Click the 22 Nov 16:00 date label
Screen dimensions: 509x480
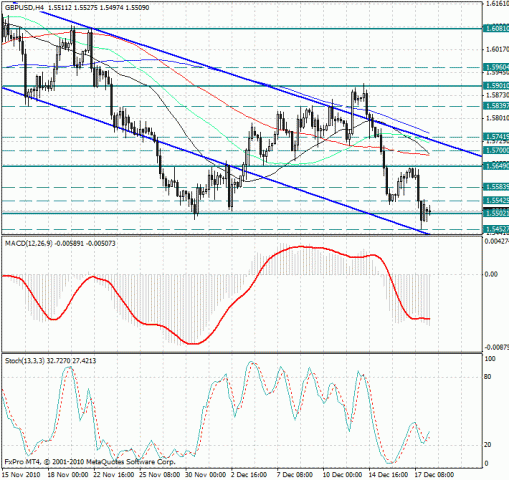pos(114,475)
